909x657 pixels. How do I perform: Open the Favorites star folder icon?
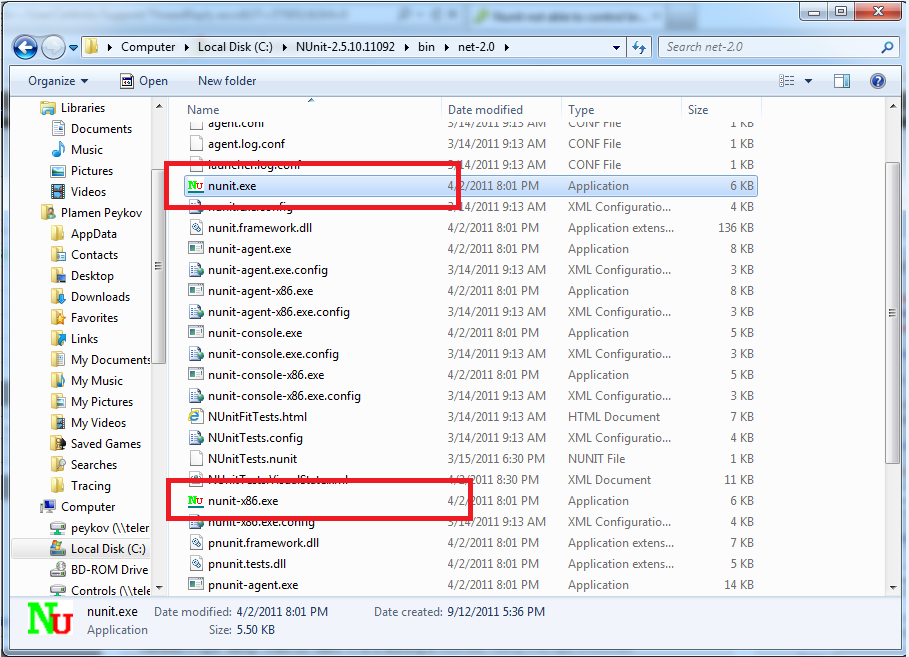[58, 318]
